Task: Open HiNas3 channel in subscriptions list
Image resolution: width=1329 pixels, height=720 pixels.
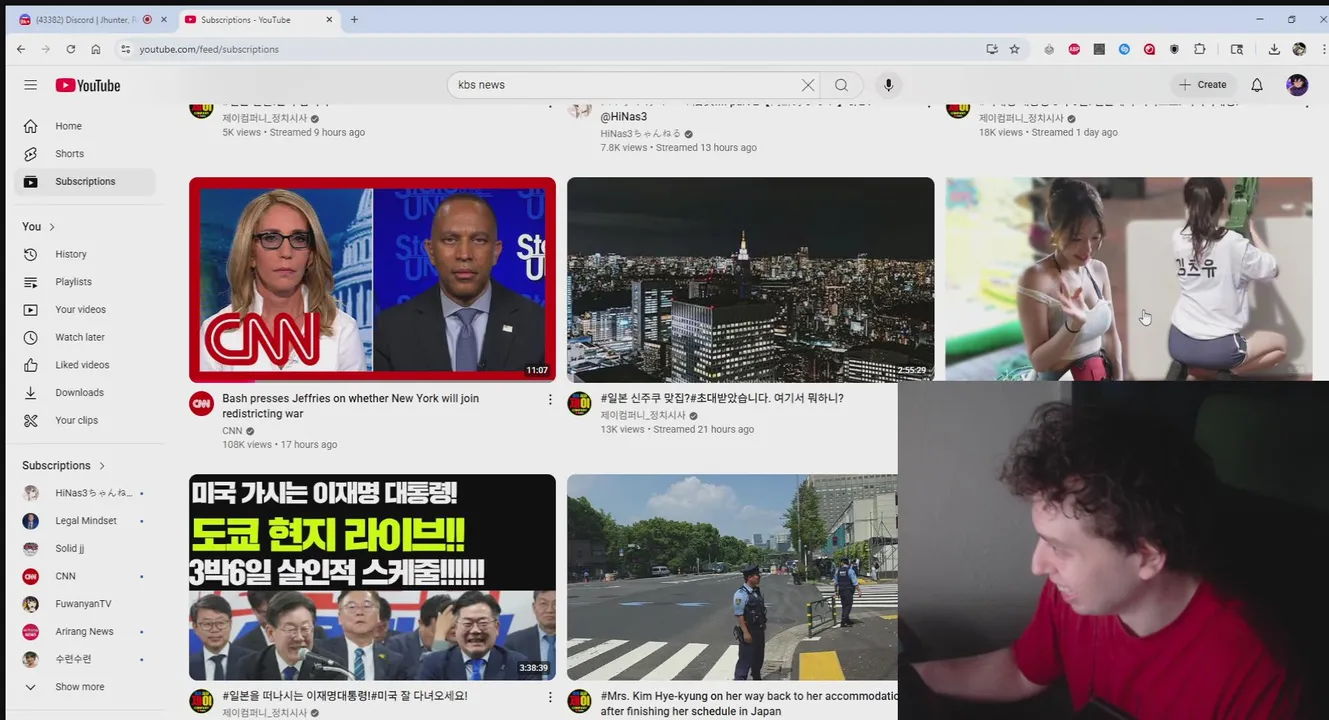Action: coord(85,493)
